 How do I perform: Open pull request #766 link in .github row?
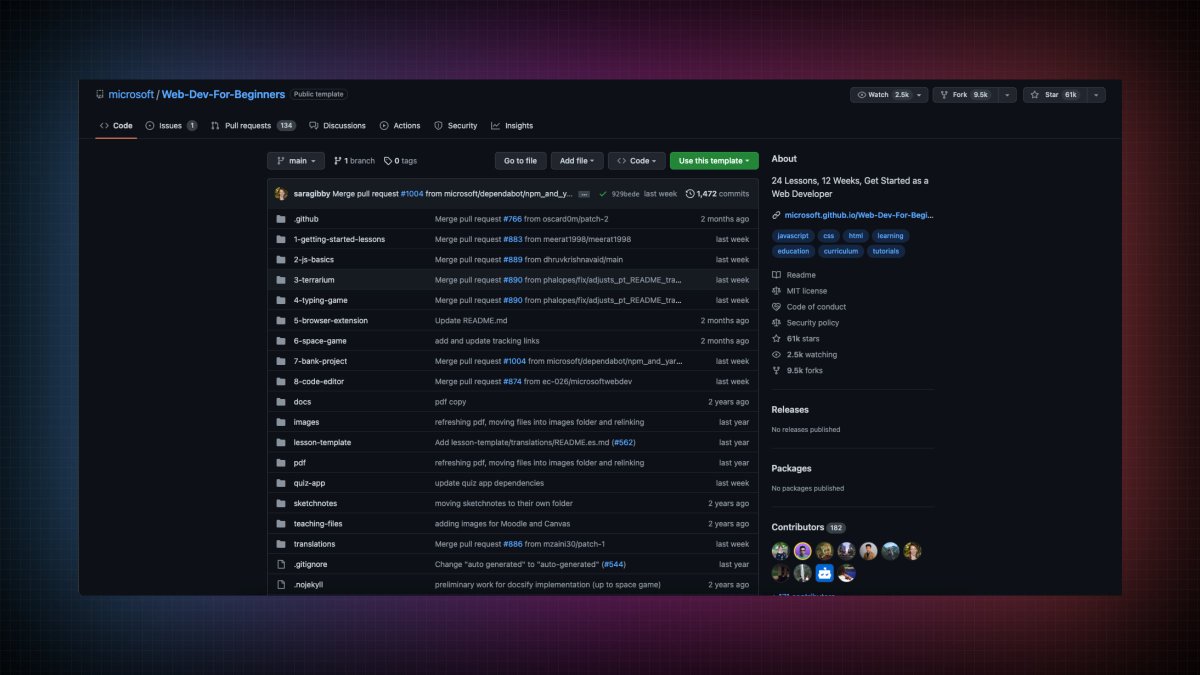(x=513, y=219)
